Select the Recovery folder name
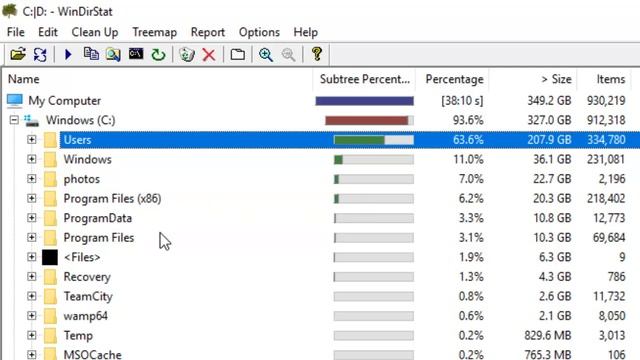 87,277
